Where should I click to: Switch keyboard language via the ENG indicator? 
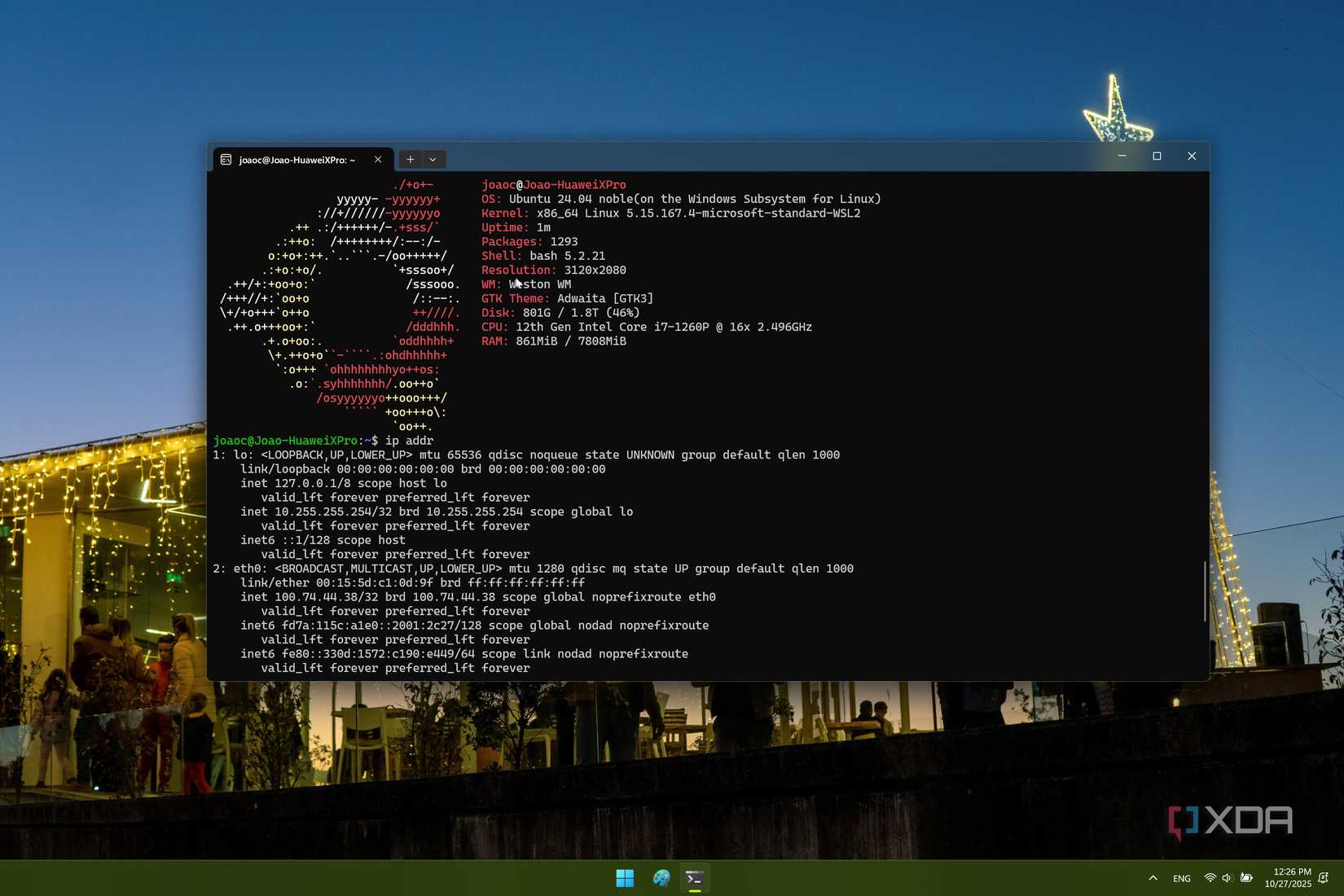coord(1181,877)
